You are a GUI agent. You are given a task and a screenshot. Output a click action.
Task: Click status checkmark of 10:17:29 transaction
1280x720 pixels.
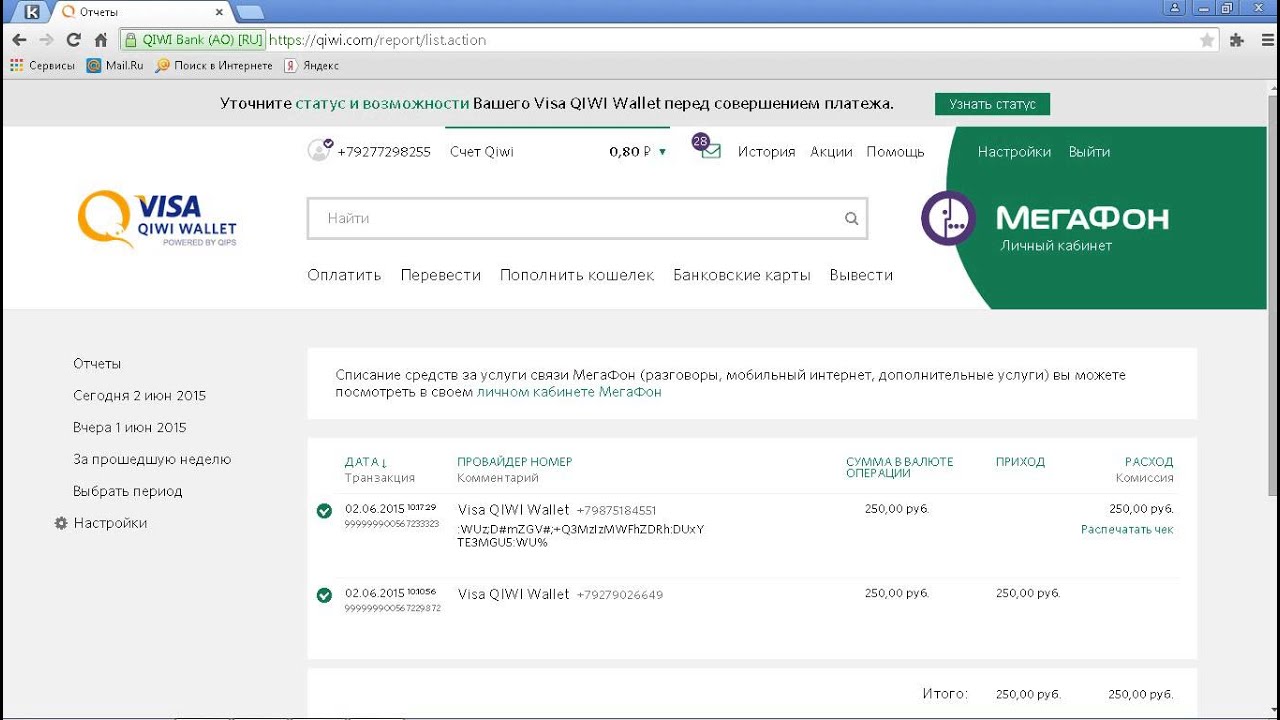tap(324, 511)
